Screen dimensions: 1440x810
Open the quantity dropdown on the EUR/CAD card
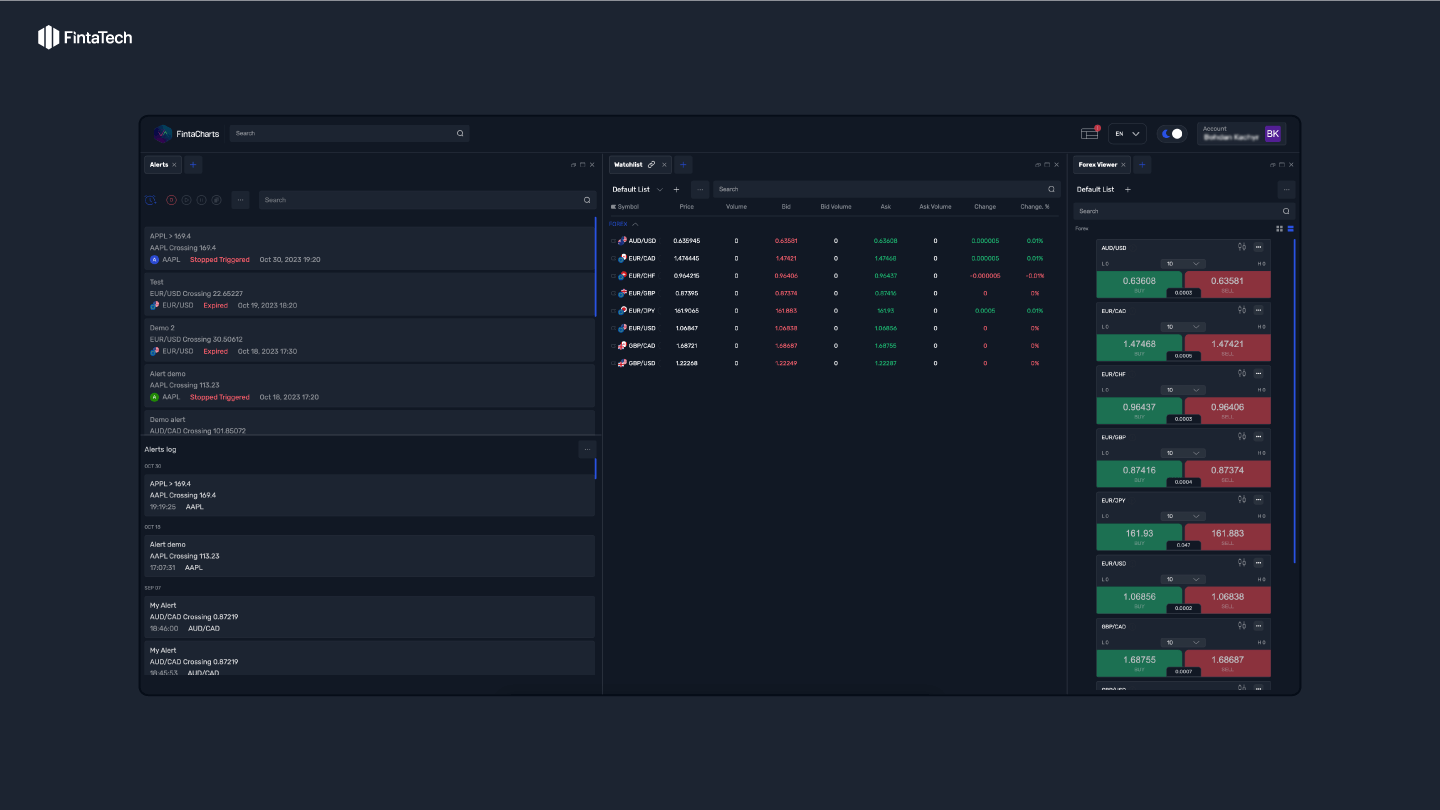[x=1183, y=327]
